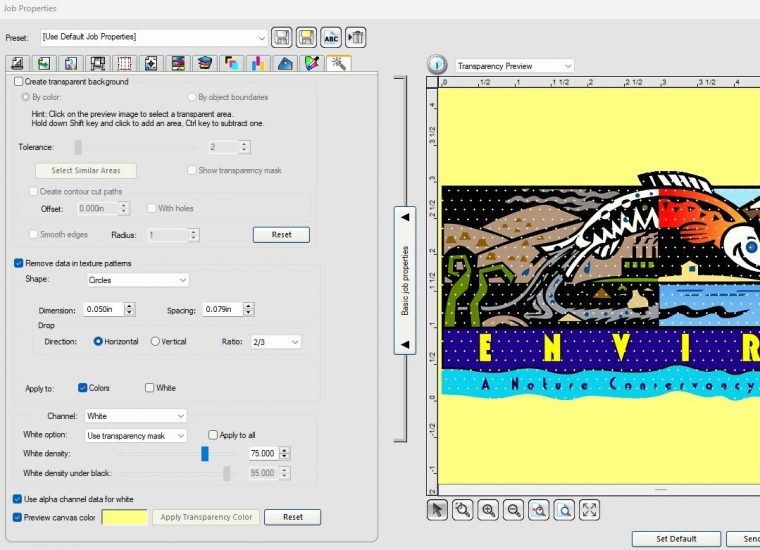Uncheck Preview canvas color checkbox
Screen dimensions: 760x550
[17, 517]
